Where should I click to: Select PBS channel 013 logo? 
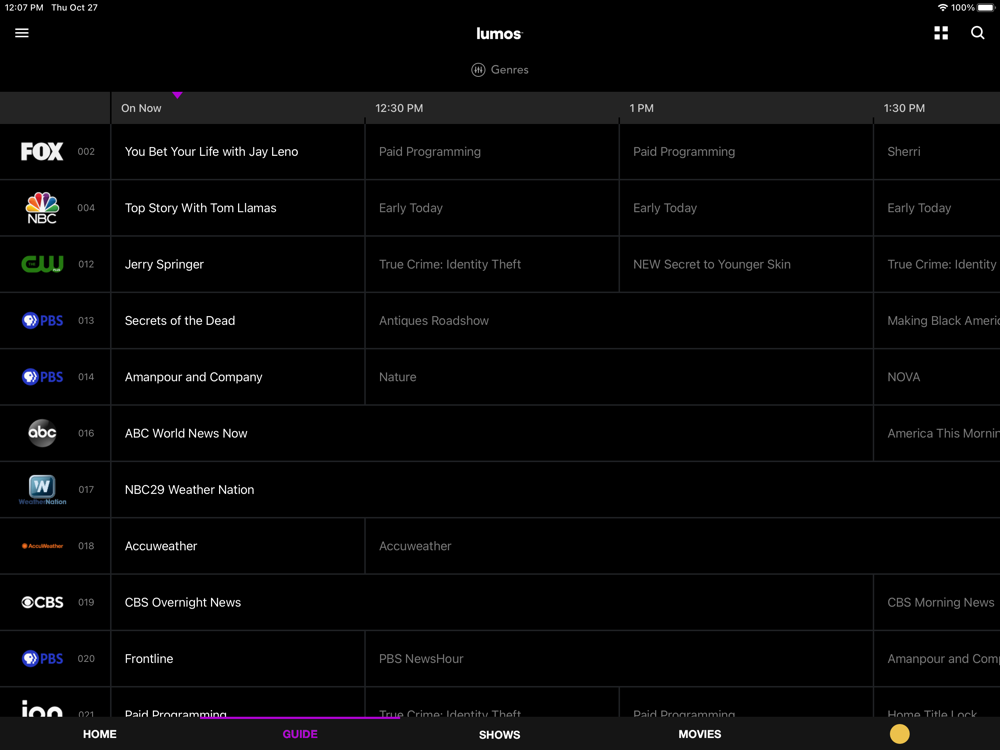coord(42,320)
